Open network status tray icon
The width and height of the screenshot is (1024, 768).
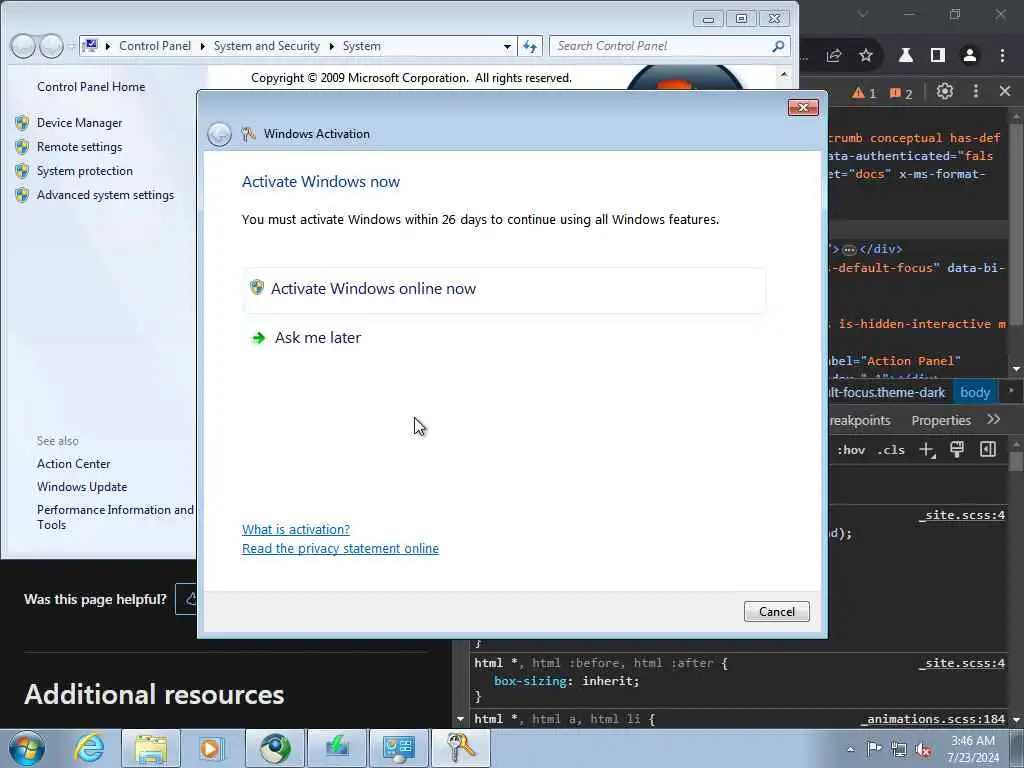pos(899,750)
